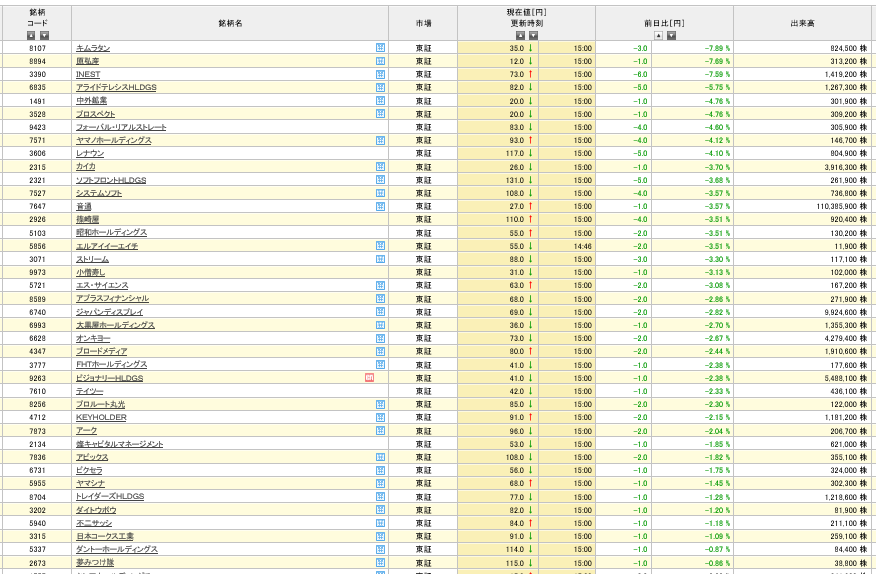Open the プロルート丸光 stock link
Image resolution: width=876 pixels, height=574 pixels.
(x=101, y=405)
